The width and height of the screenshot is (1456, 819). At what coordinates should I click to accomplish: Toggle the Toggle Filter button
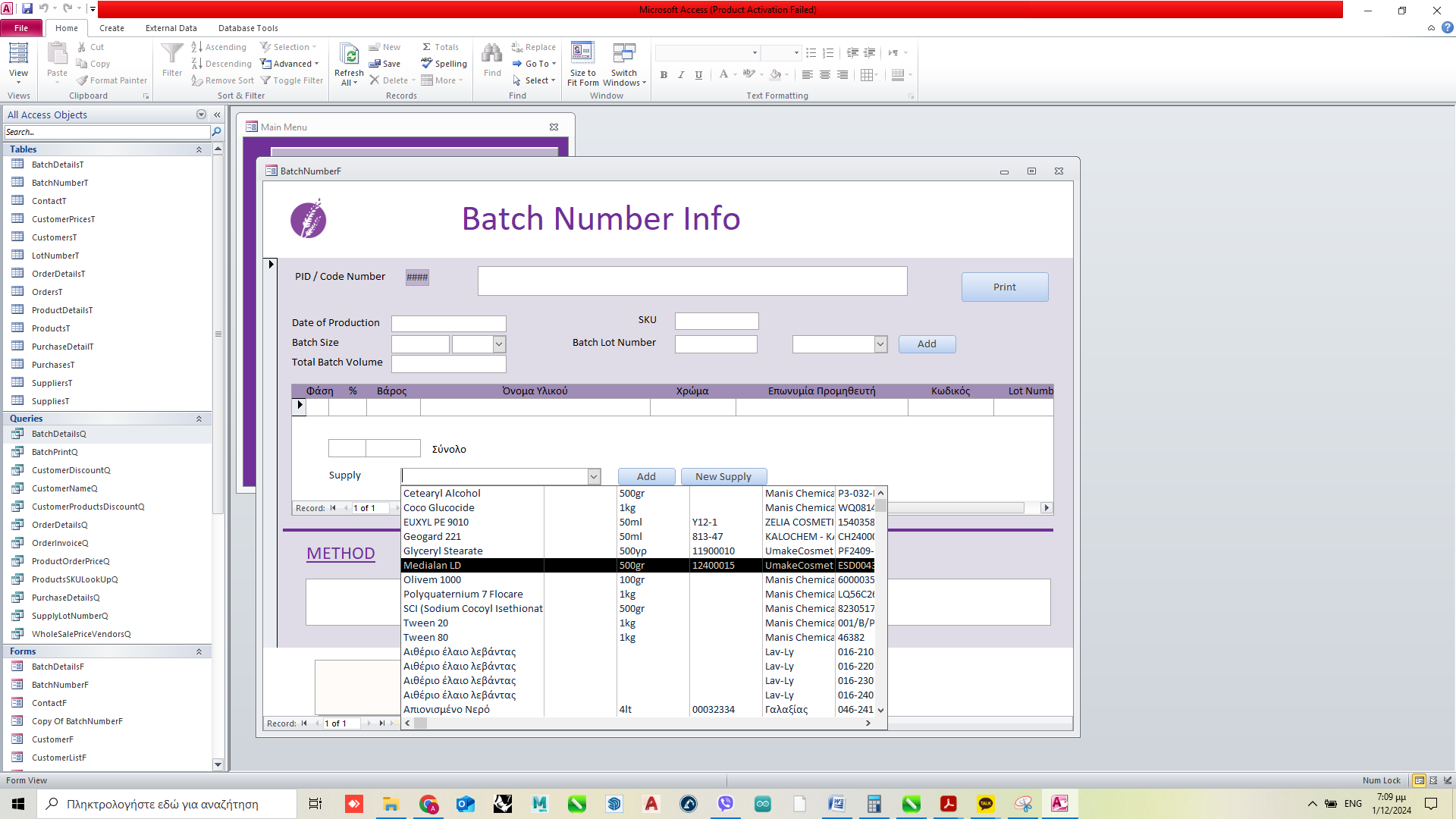(291, 80)
